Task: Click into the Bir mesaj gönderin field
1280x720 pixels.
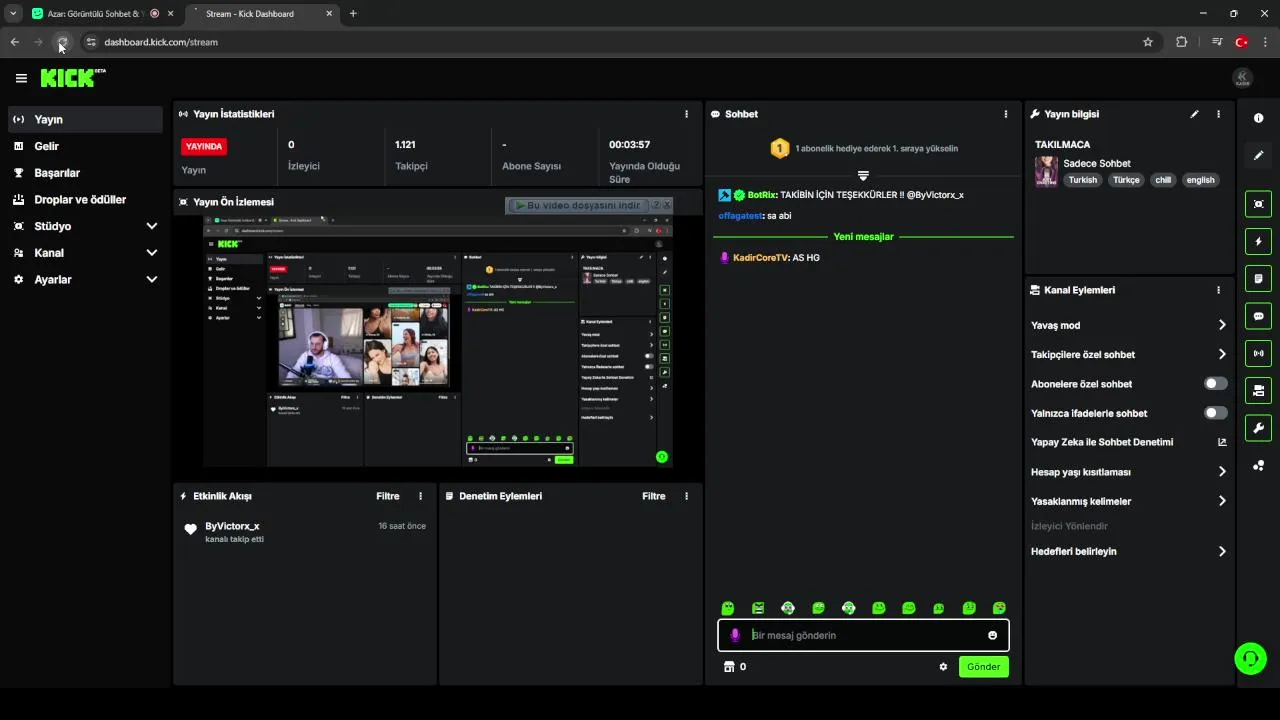Action: click(x=863, y=635)
